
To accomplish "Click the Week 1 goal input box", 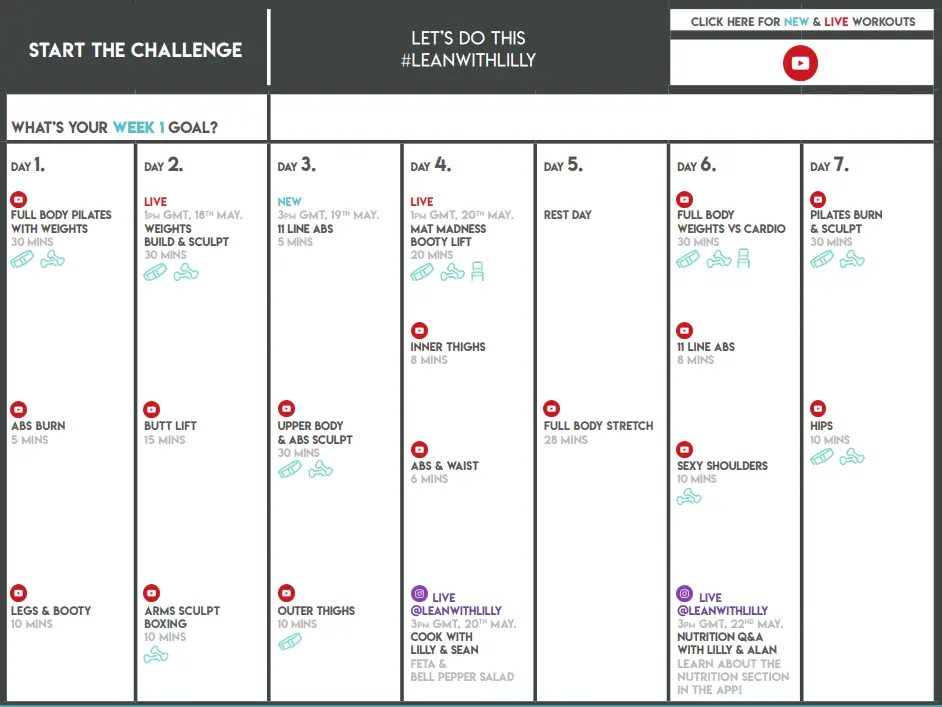I will pyautogui.click(x=604, y=118).
